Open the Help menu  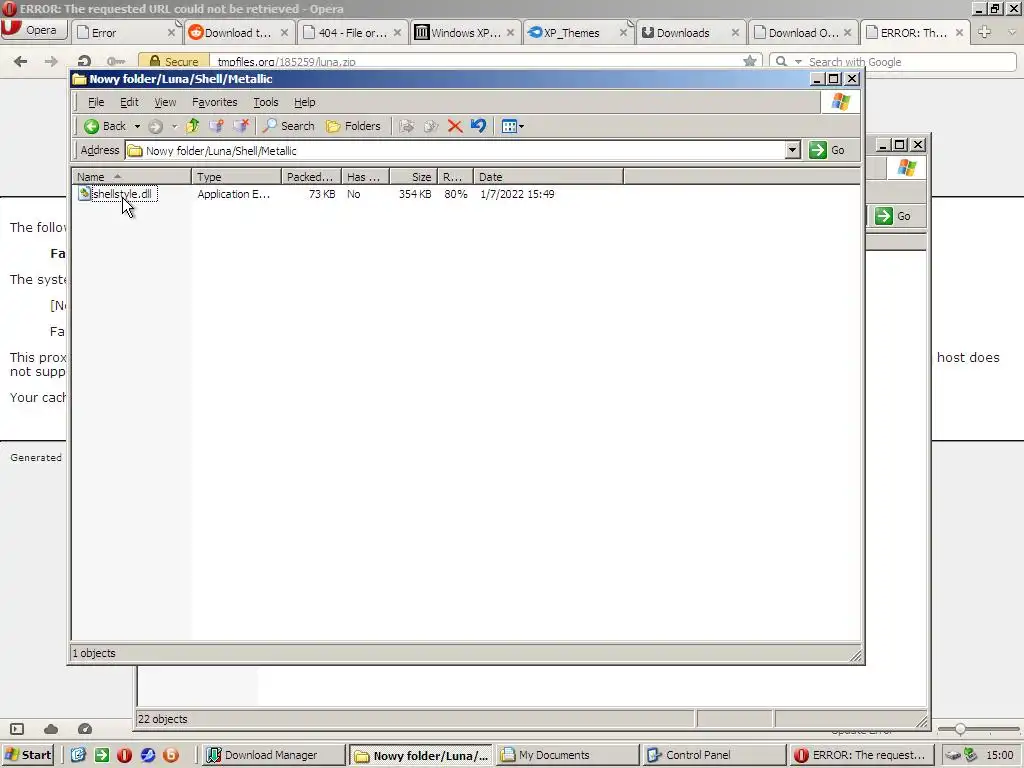tap(304, 102)
